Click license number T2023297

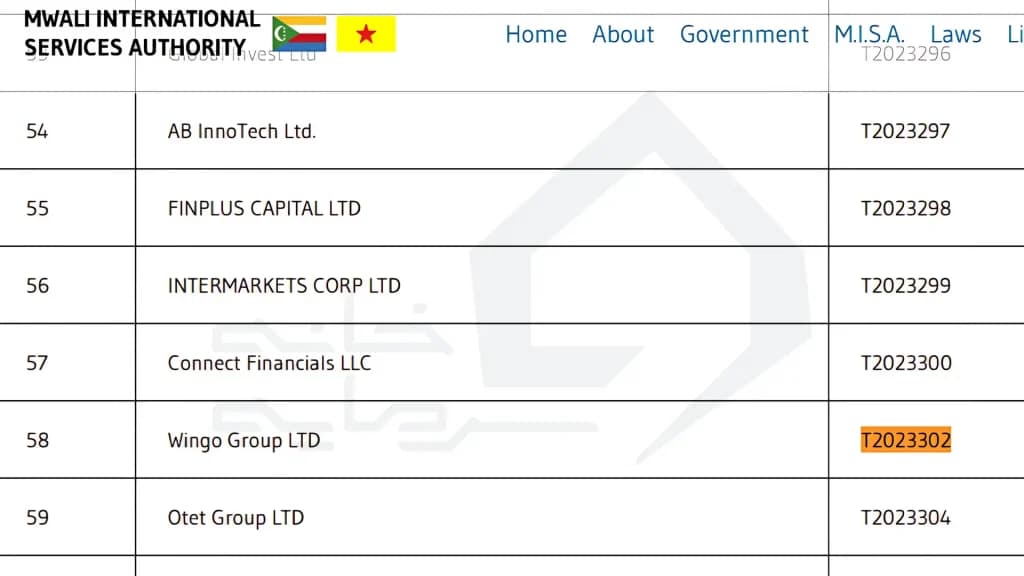click(x=906, y=131)
